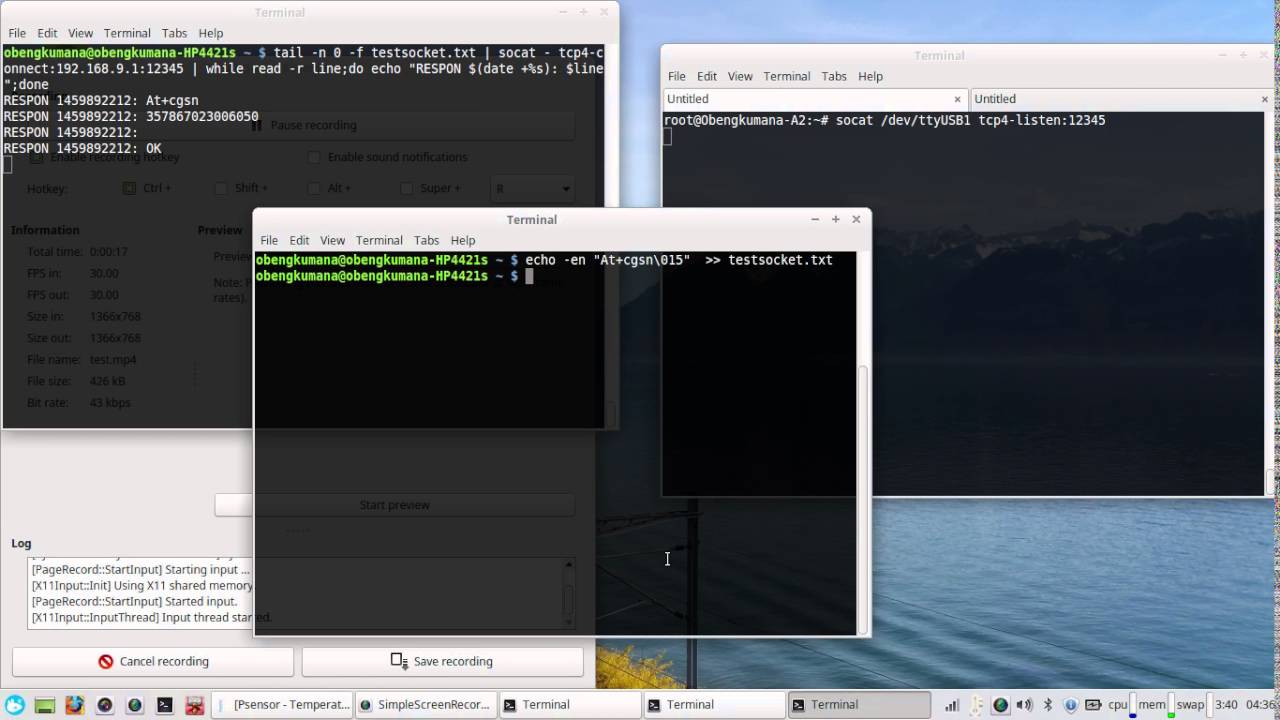This screenshot has height=720, width=1280.
Task: Close the second Untitled terminal tab
Action: (x=1265, y=99)
